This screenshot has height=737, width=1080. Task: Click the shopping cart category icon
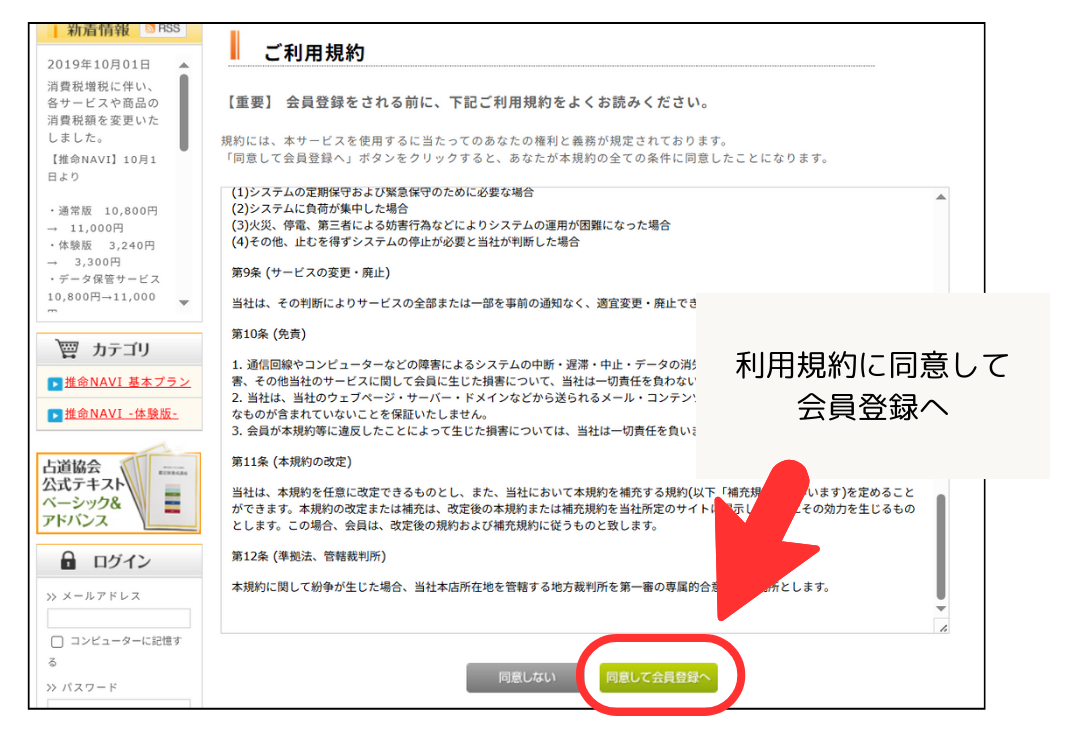[x=67, y=349]
